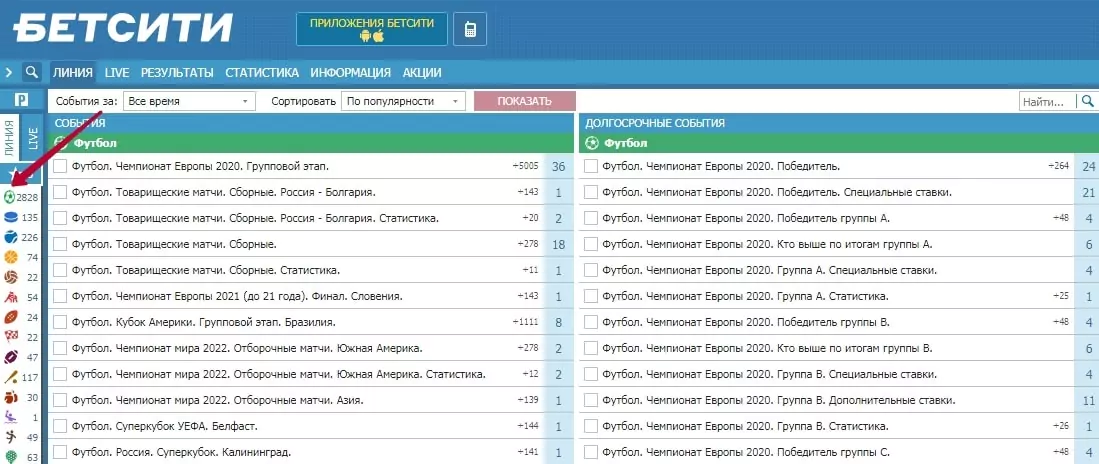Open the ИНФОРМАЦИЯ tab
Image resolution: width=1099 pixels, height=464 pixels.
coord(350,72)
